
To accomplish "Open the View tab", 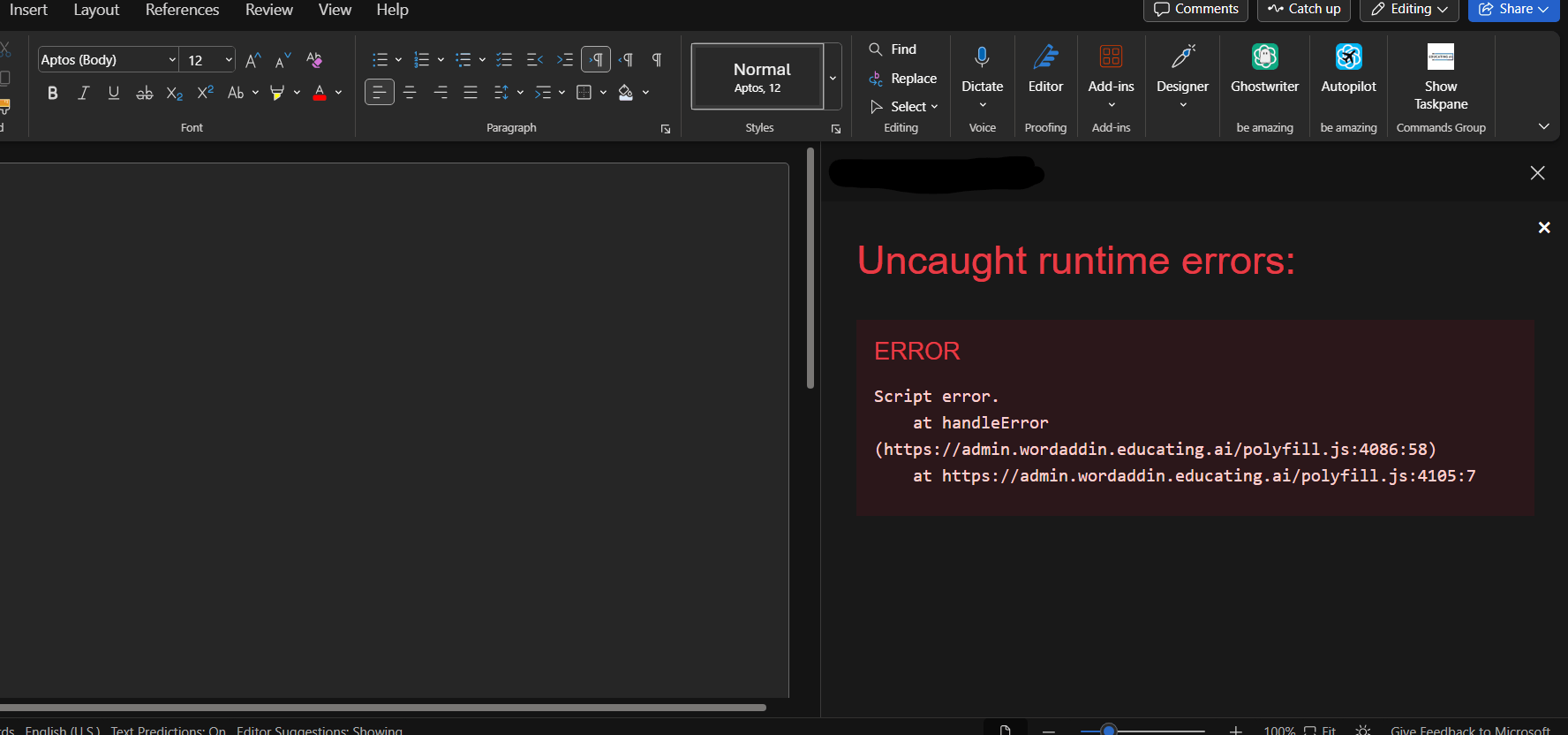I will [335, 10].
